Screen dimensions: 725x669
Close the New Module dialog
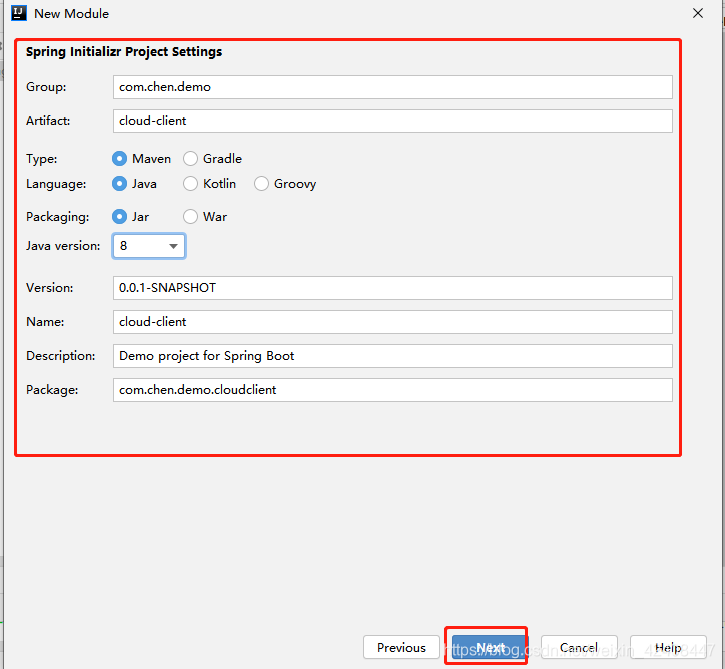pyautogui.click(x=698, y=13)
